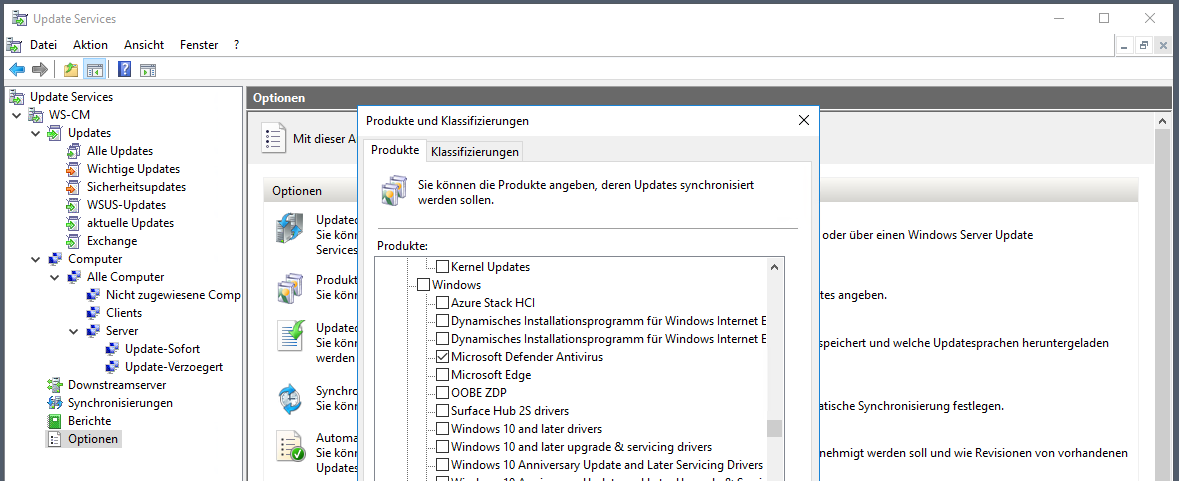
Task: Collapse the Alle Computer tree node
Action: click(x=54, y=277)
